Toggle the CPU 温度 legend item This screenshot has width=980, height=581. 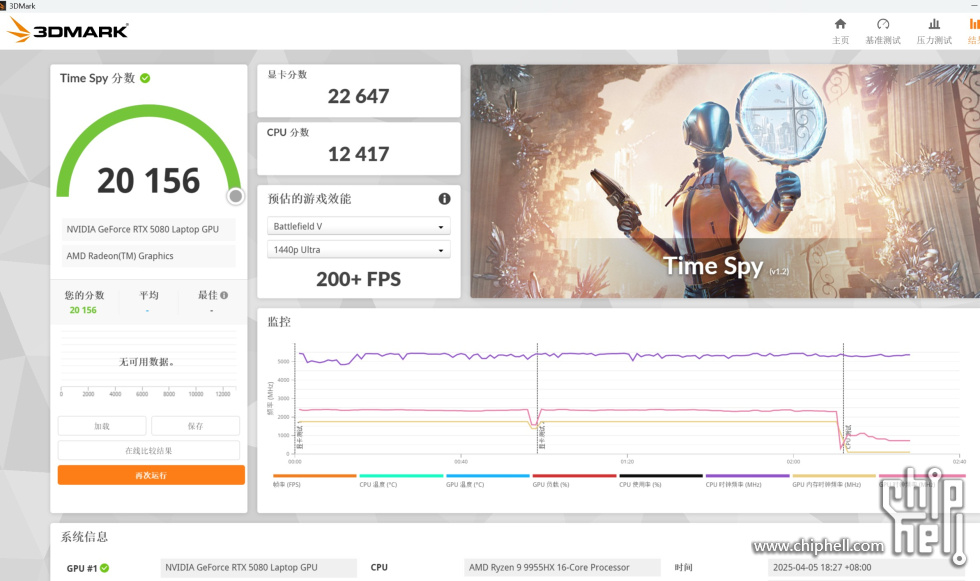tap(401, 480)
